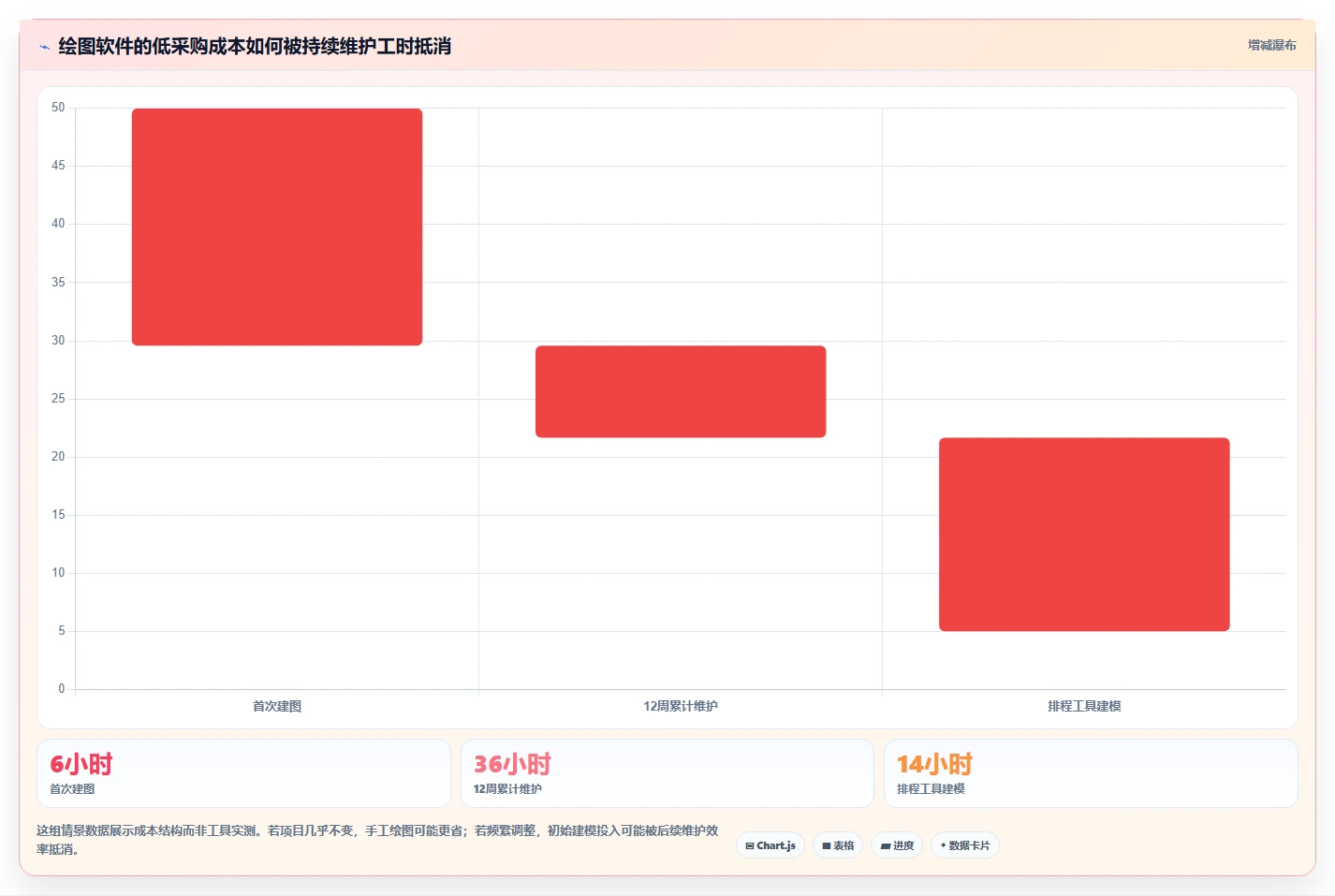This screenshot has width=1335, height=896.
Task: Click the 12周累计维护 red waterfall bar
Action: [x=681, y=391]
